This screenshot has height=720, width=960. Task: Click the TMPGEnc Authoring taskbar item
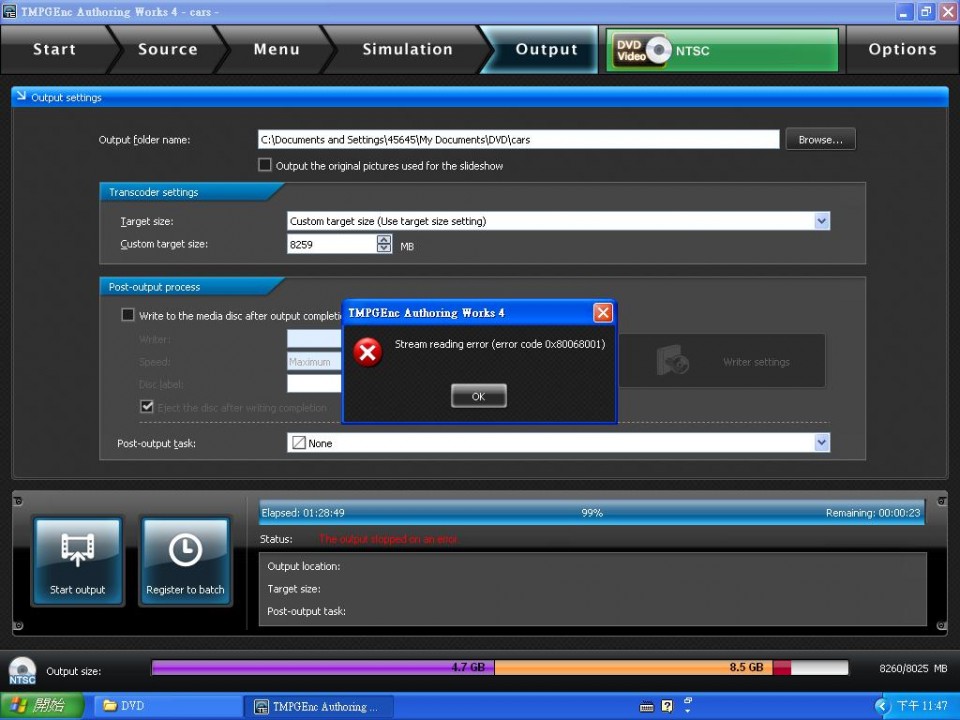[318, 706]
